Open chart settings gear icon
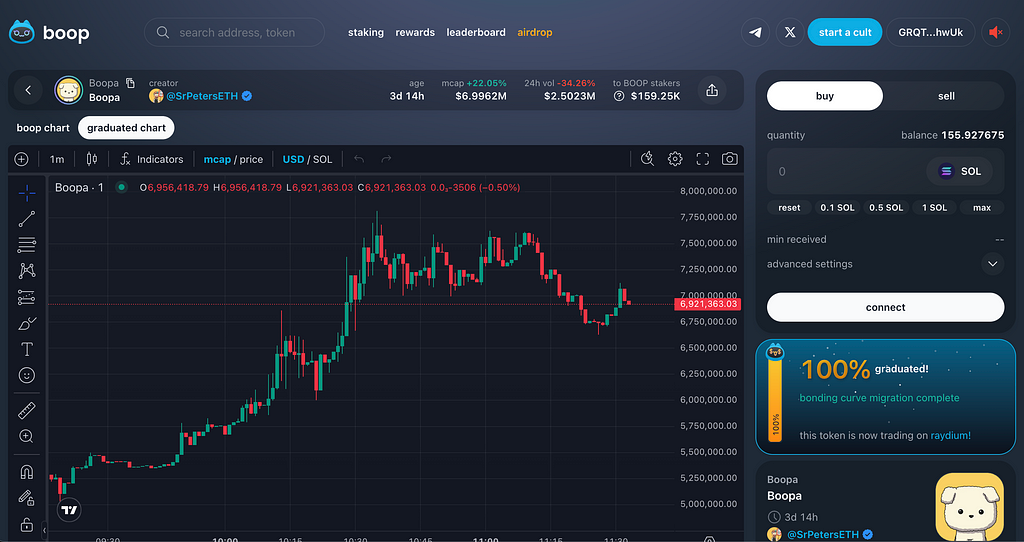Viewport: 1024px width, 542px height. click(x=675, y=159)
